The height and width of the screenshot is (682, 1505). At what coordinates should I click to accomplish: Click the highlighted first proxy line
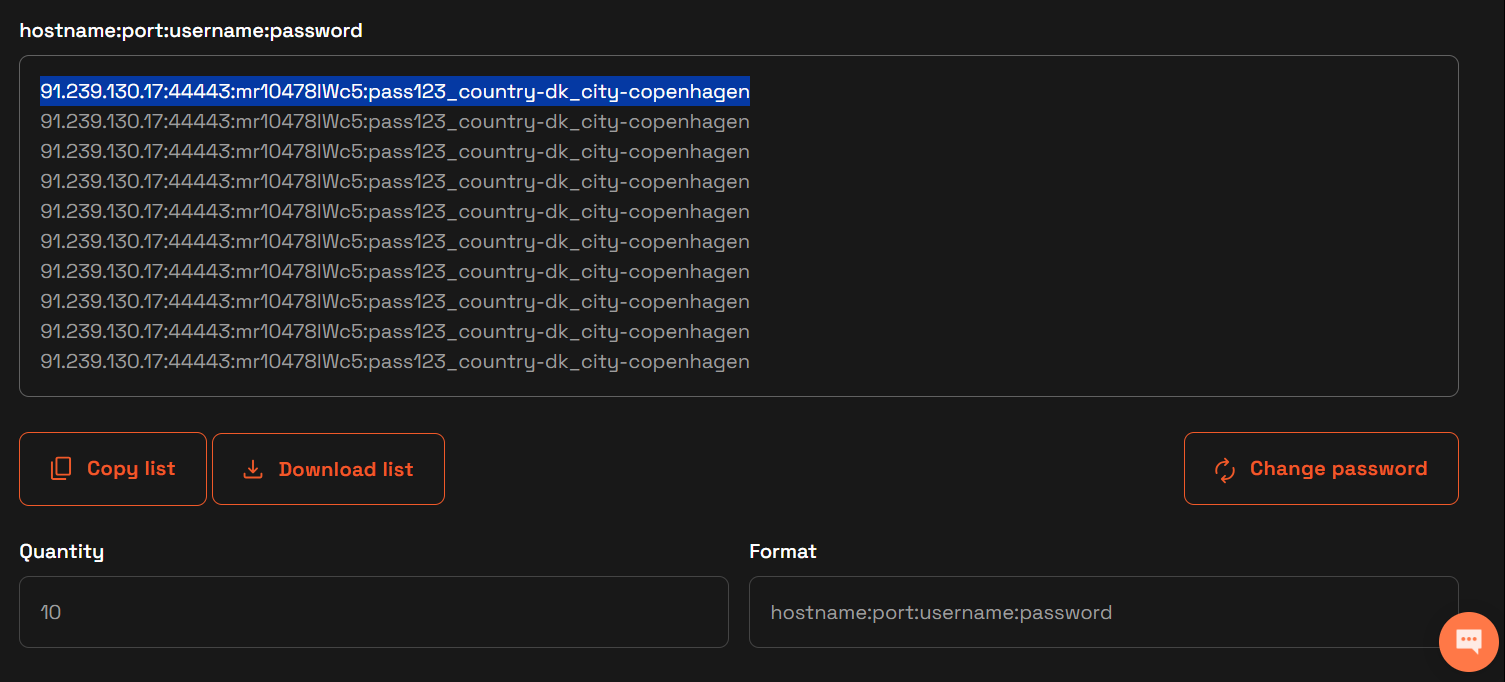[395, 92]
